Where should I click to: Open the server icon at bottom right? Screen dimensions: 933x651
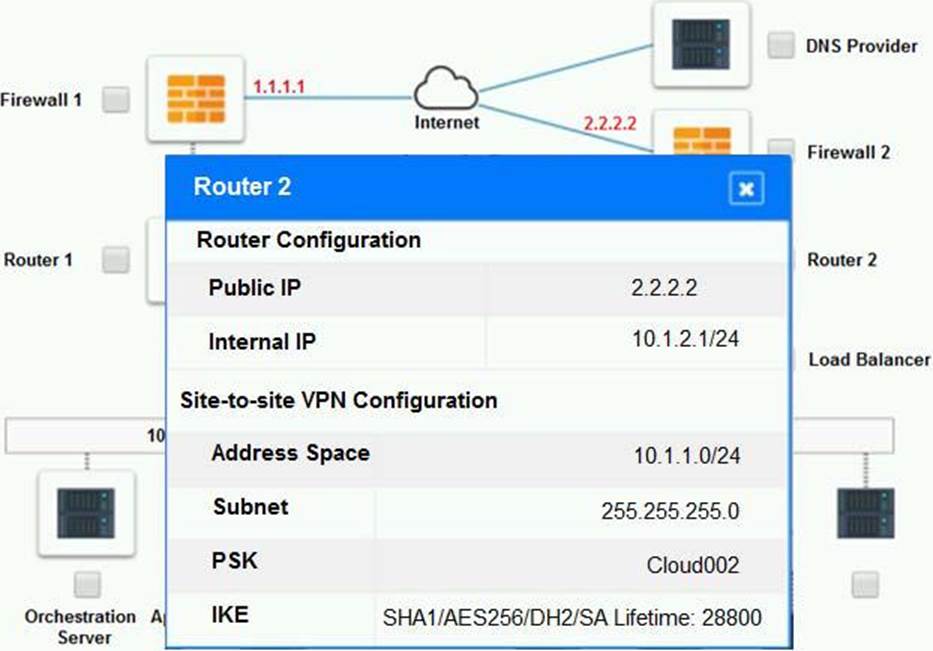point(865,513)
